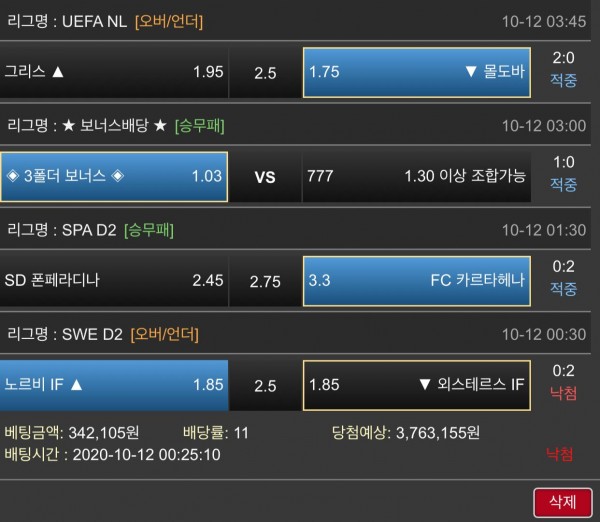The width and height of the screenshot is (600, 522).
Task: Select SD 폰페라디나 home win odds
Action: 114,281
